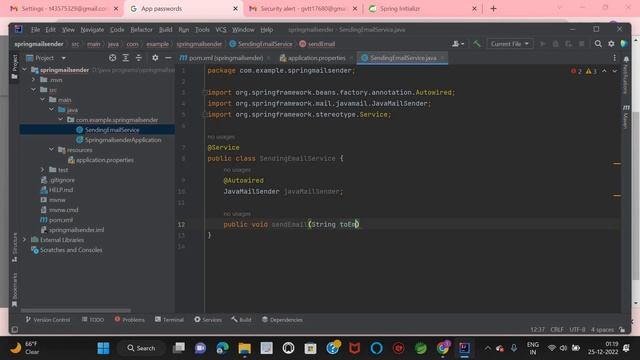Click UTF-8 encoding in status bar
The width and height of the screenshot is (640, 360).
(x=577, y=329)
